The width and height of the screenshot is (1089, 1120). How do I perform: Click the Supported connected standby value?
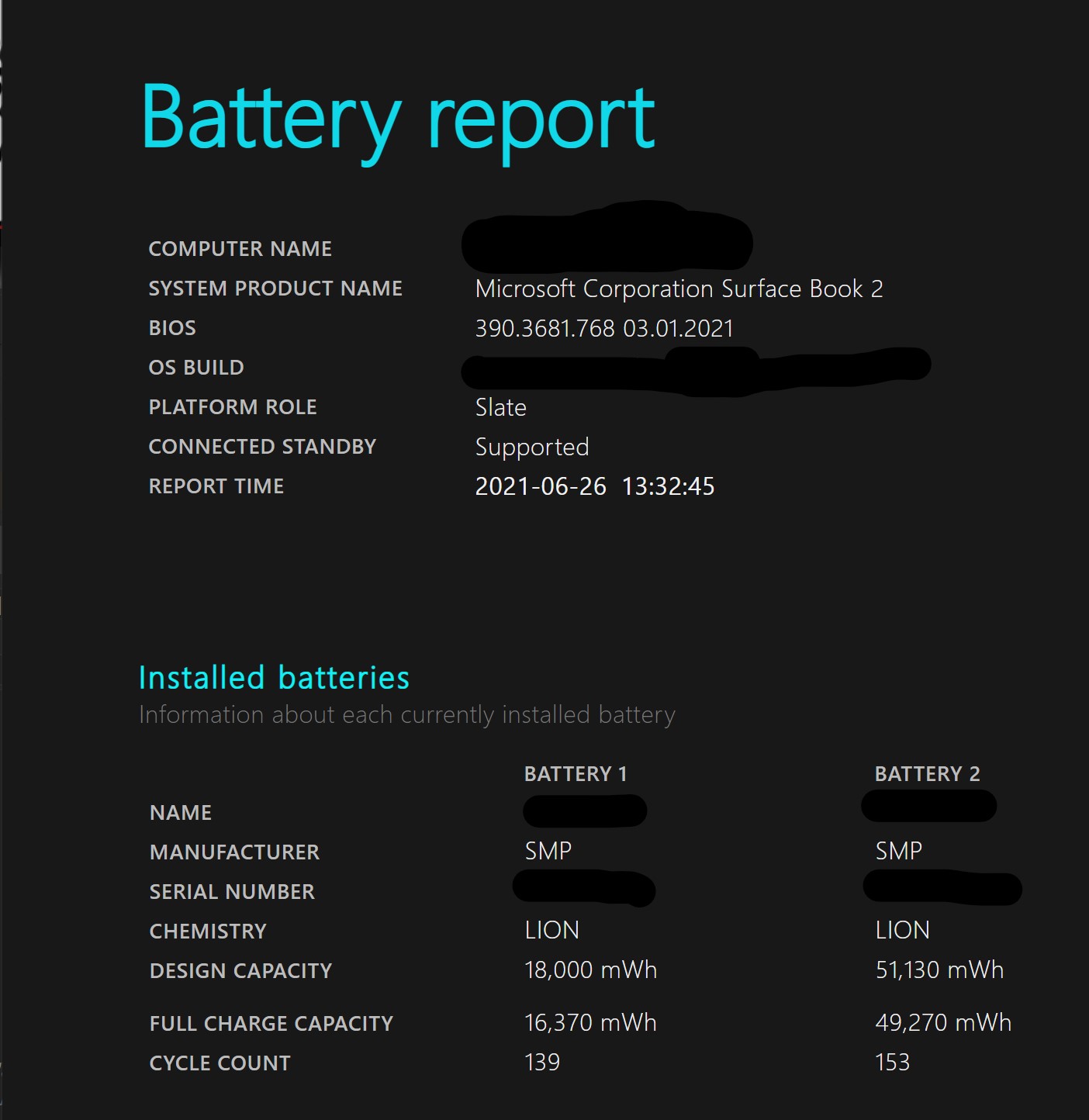tap(532, 447)
